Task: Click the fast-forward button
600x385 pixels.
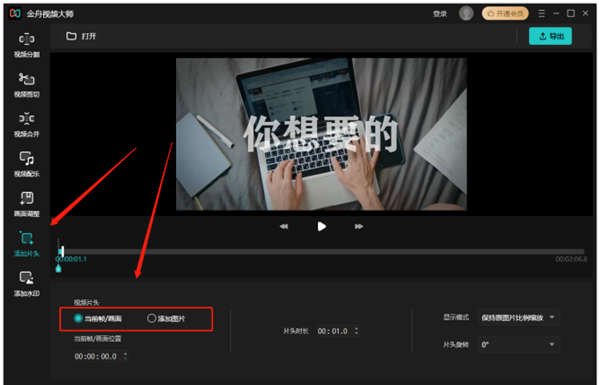Action: 359,227
